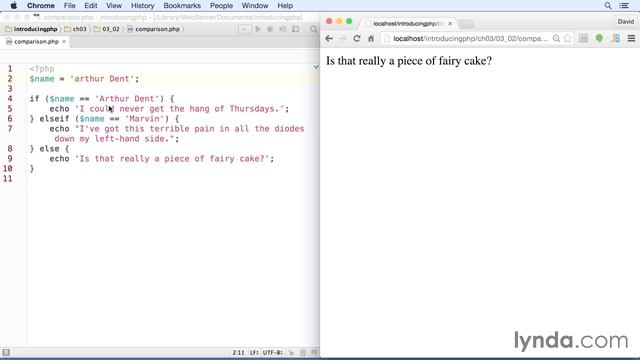Toggle the read-only lock icon in the status bar

click(291, 353)
